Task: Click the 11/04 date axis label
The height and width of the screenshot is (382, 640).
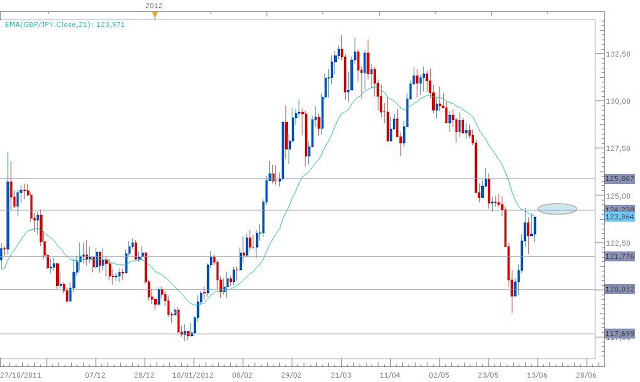Action: (390, 375)
